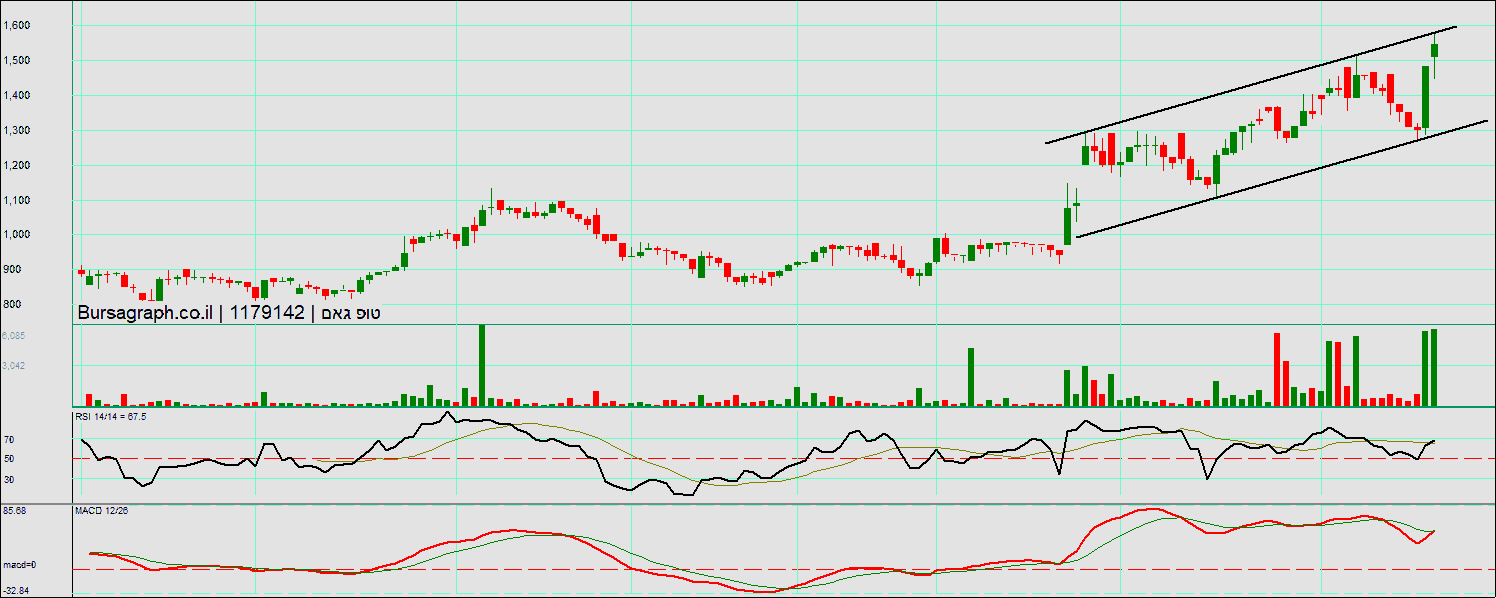Click the macd=0 axis label

pyautogui.click(x=18, y=566)
